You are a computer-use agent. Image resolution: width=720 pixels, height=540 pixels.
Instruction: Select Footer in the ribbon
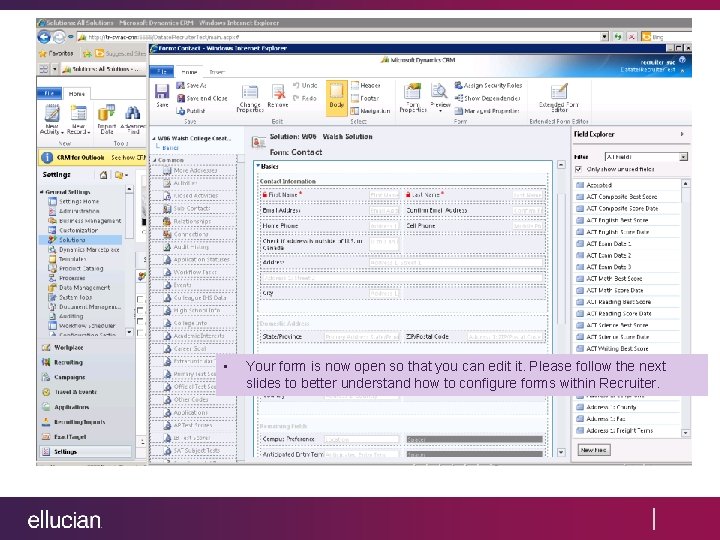(365, 98)
